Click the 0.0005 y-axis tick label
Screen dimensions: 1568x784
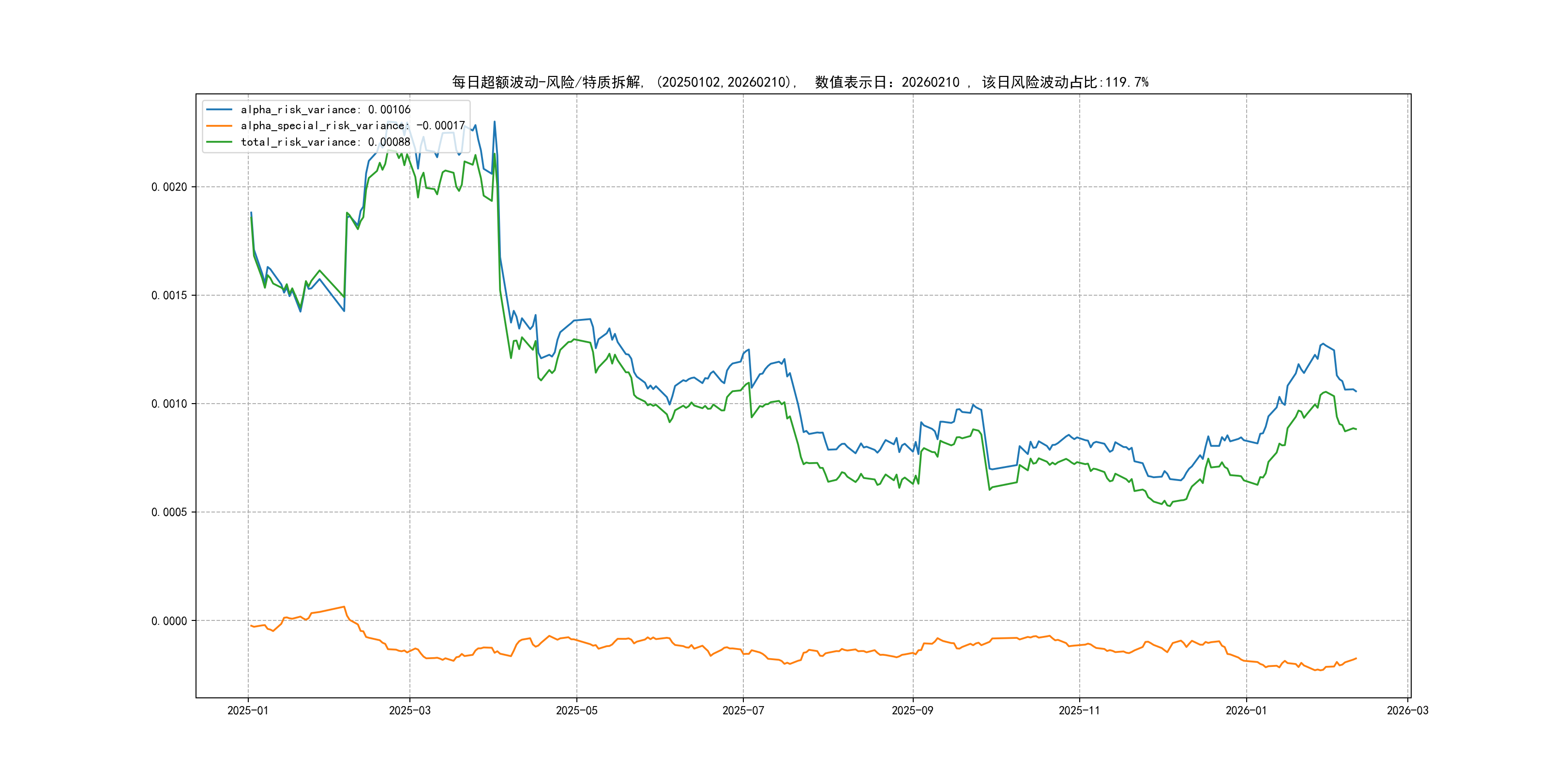pos(169,512)
